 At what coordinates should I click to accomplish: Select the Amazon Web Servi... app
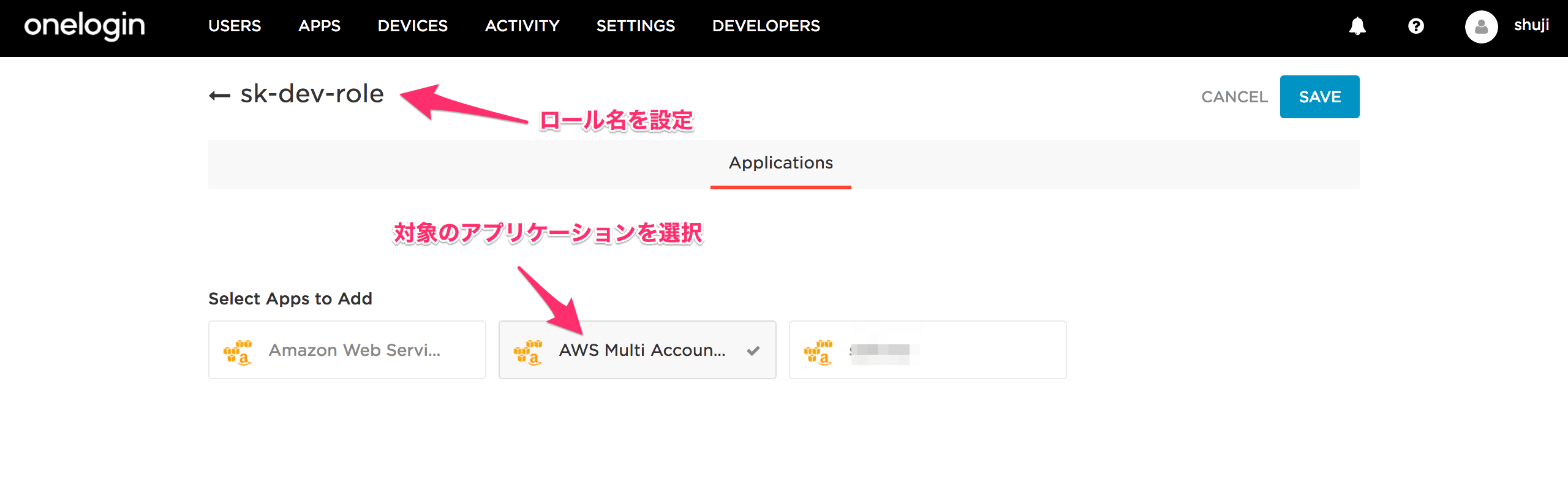click(x=347, y=350)
